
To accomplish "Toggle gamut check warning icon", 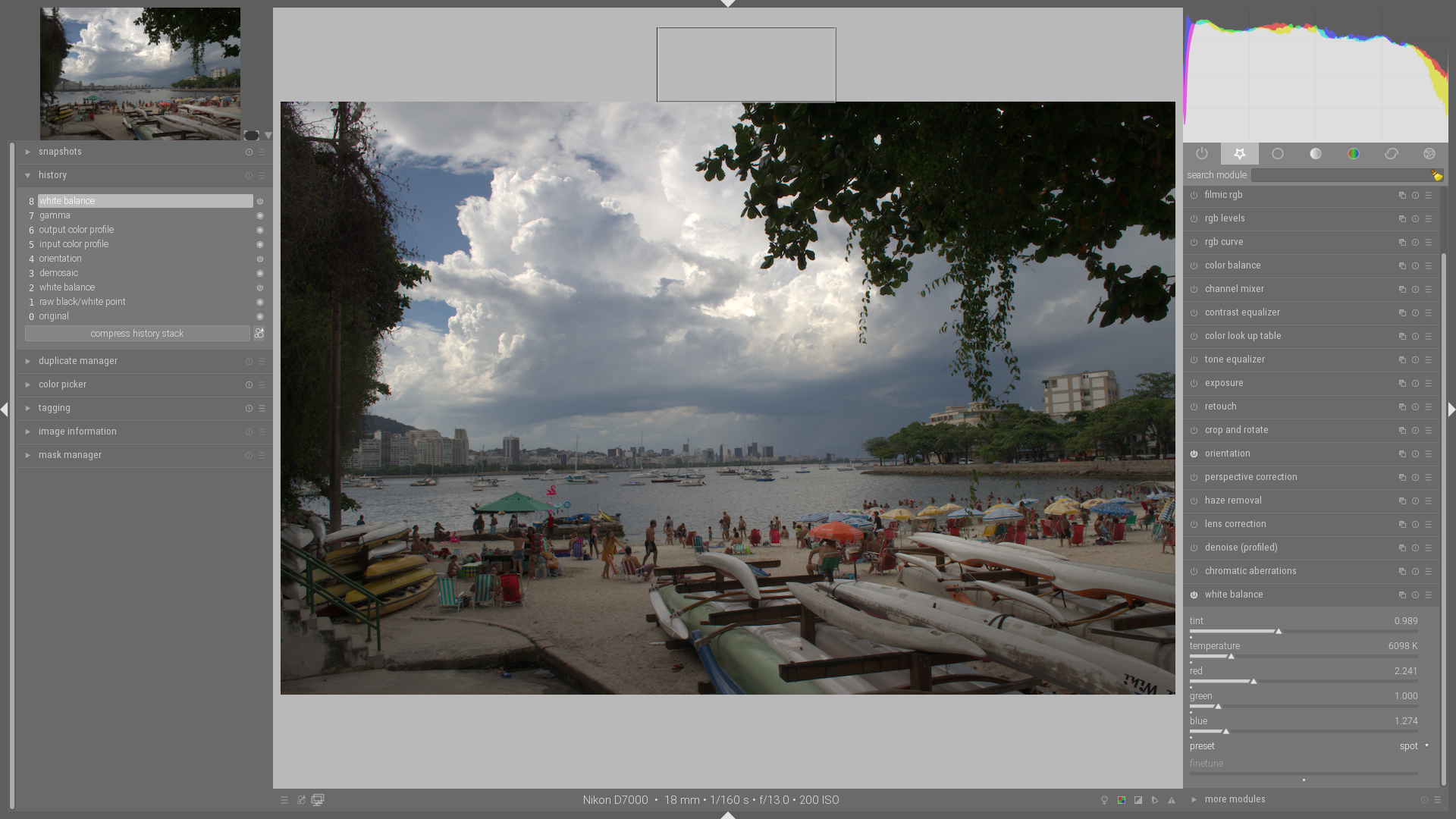I will [1172, 800].
